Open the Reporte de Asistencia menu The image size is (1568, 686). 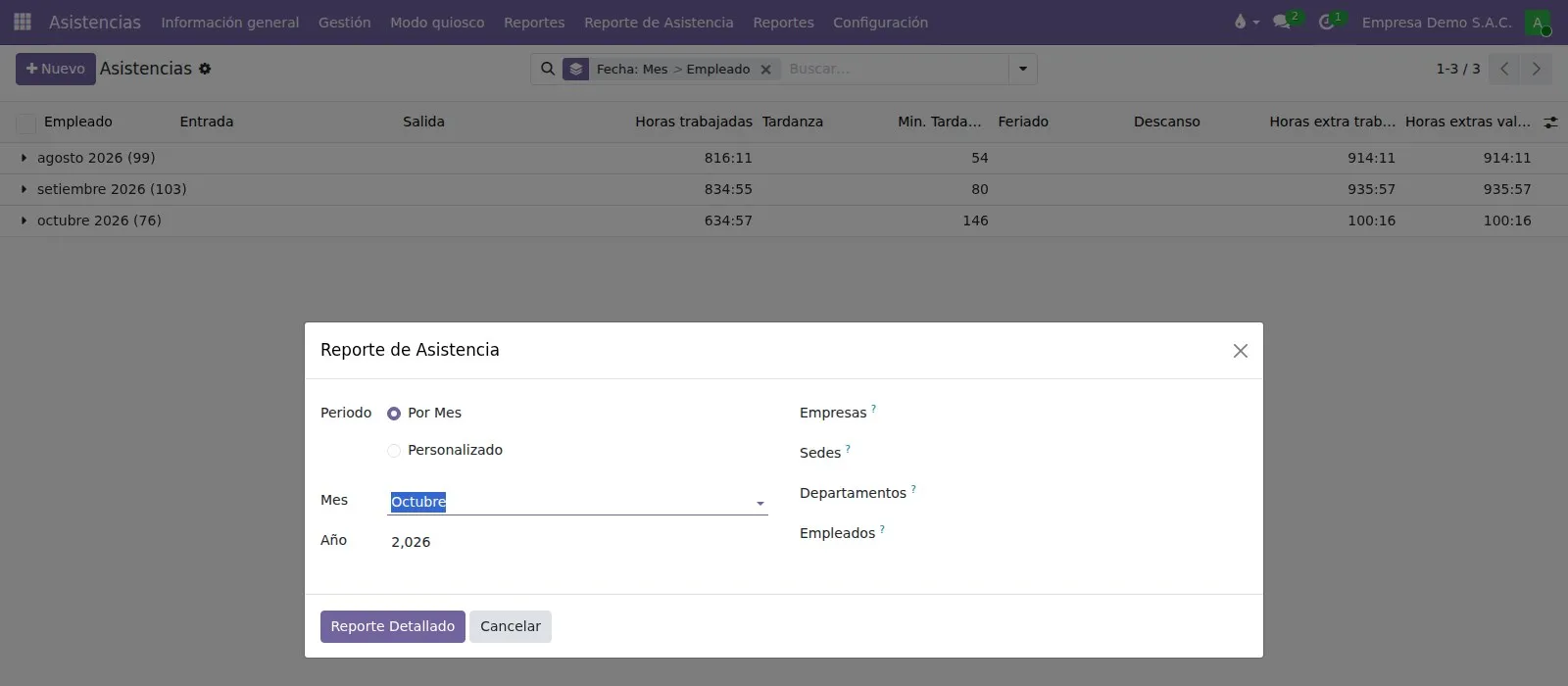(659, 23)
